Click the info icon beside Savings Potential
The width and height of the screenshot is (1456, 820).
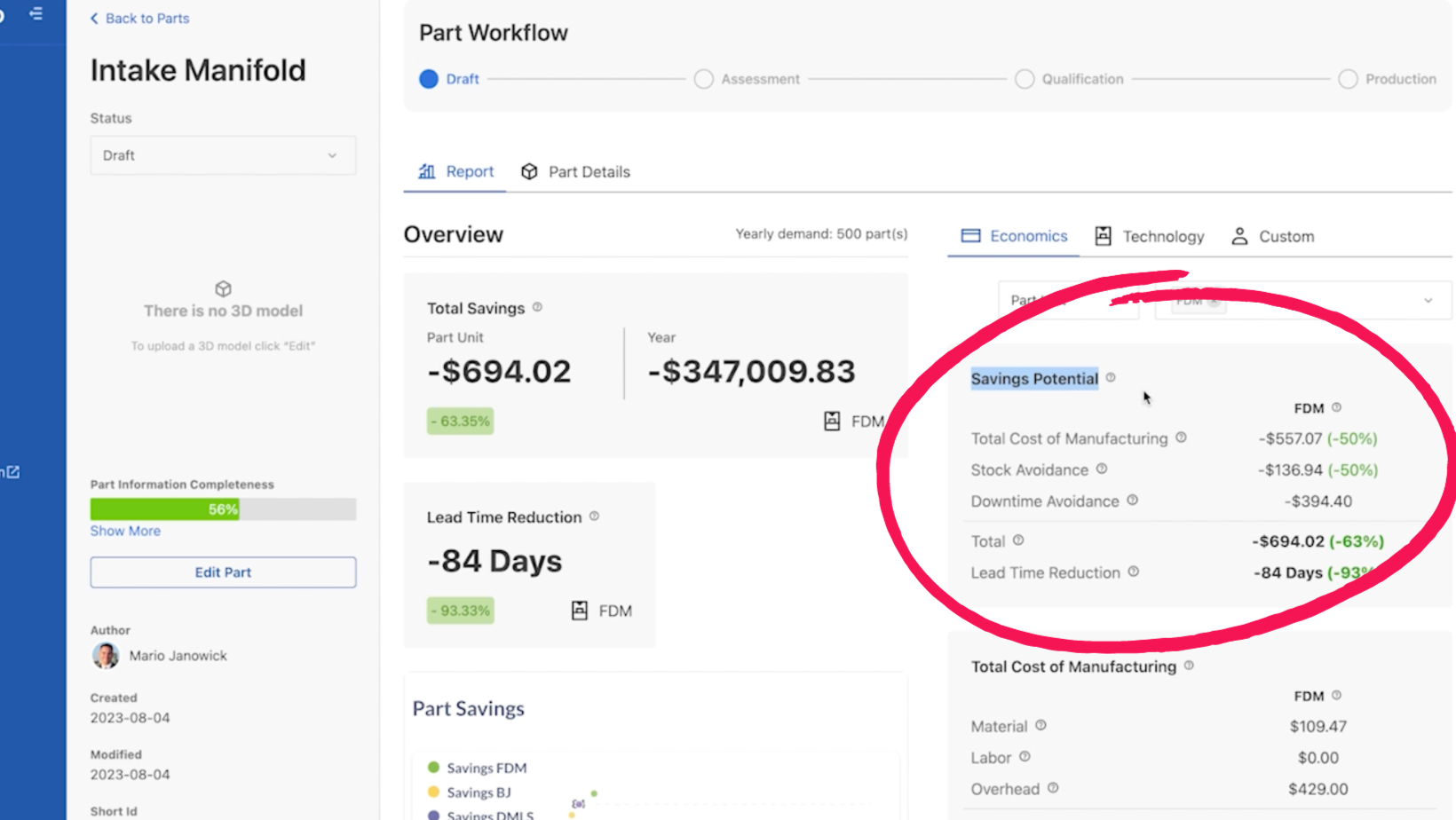point(1111,377)
